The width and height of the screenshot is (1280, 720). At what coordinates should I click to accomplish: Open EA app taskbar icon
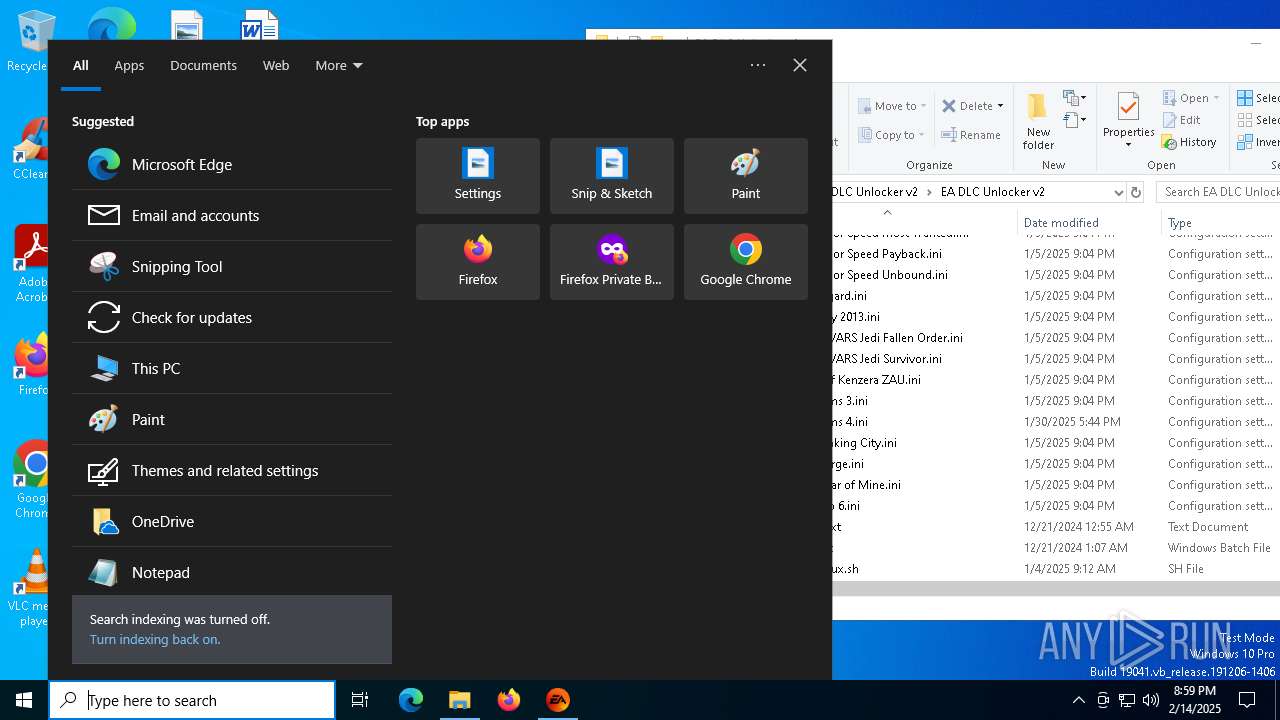(x=558, y=700)
